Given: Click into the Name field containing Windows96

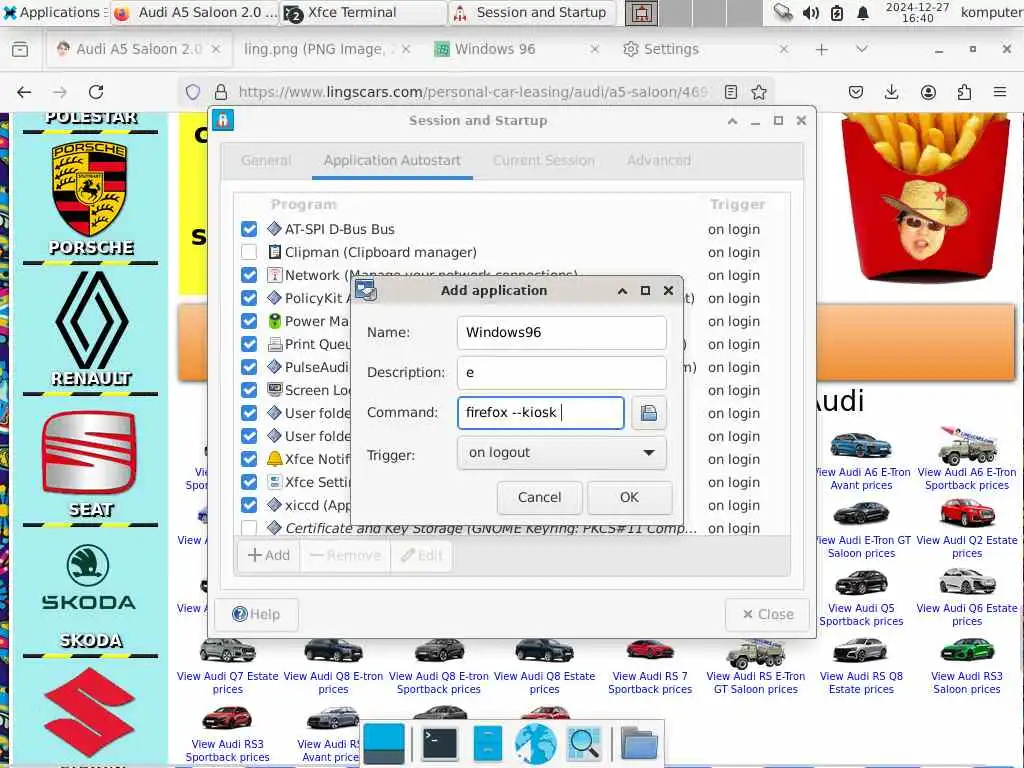Looking at the screenshot, I should click(562, 332).
